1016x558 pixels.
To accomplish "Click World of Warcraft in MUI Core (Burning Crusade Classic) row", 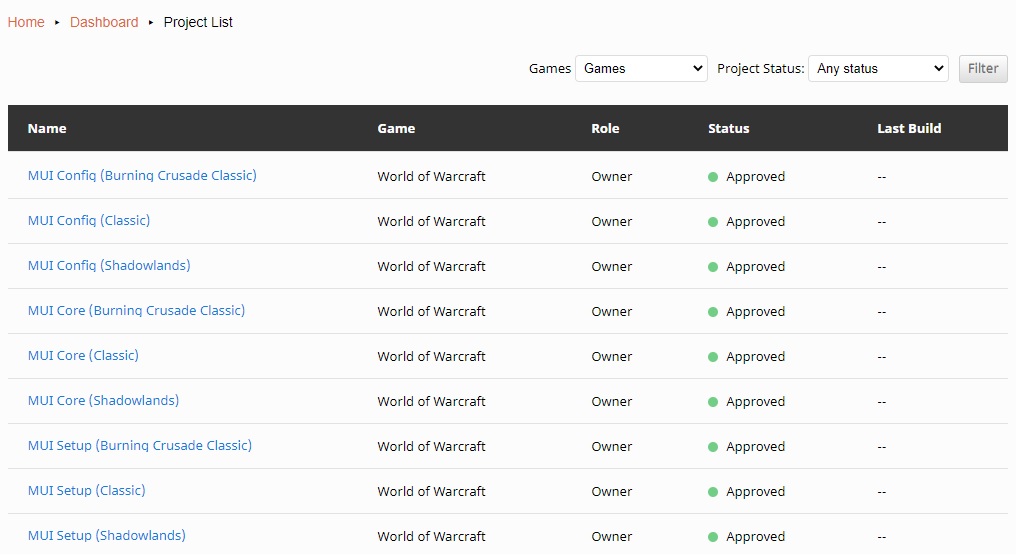I will [432, 312].
